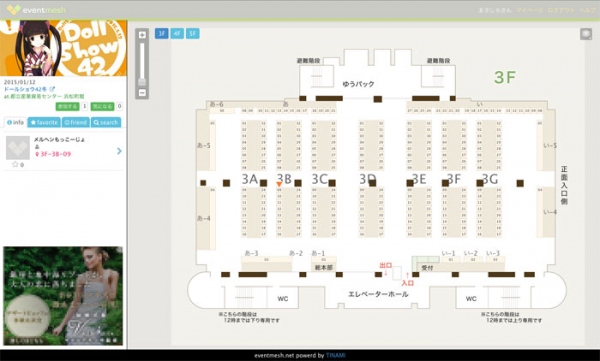Click the い-4 wall booth label
The image size is (600, 361).
click(550, 212)
